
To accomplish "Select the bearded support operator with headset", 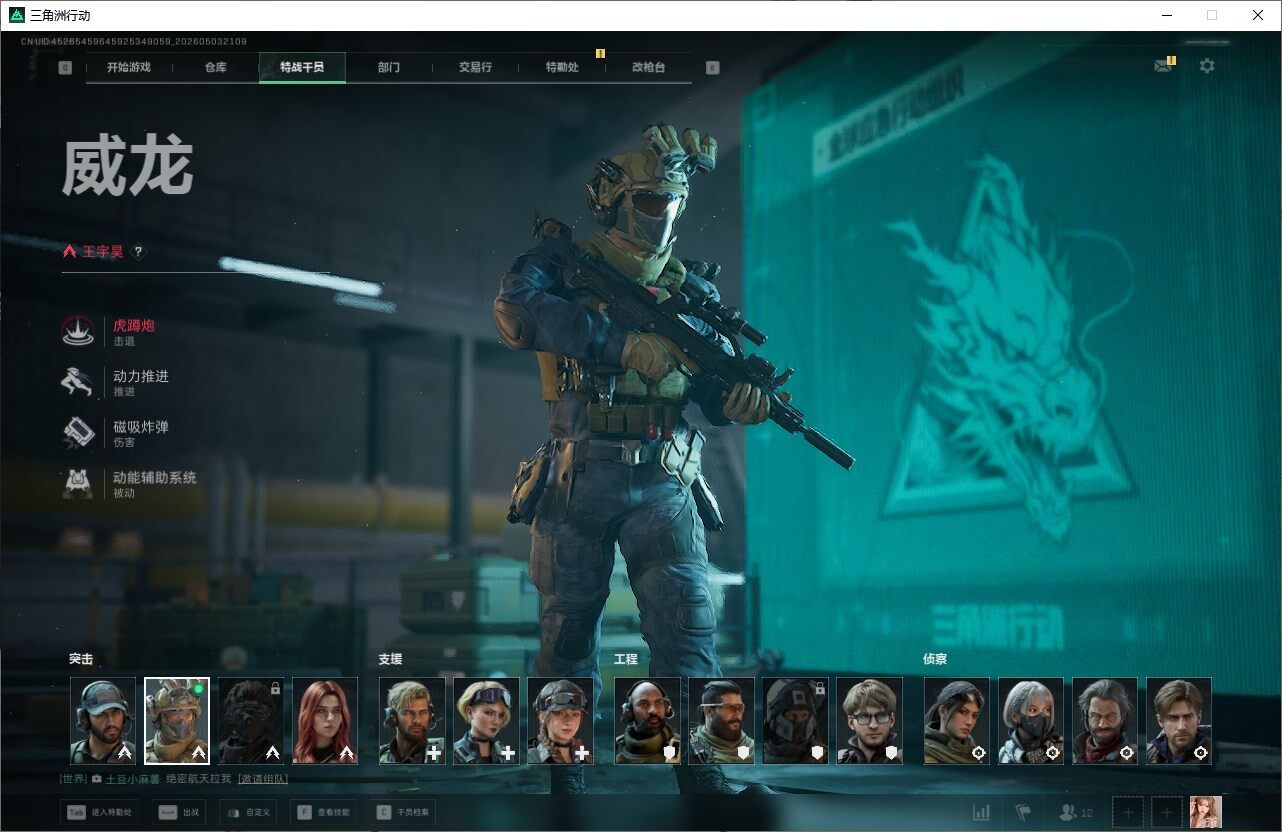I will pos(412,721).
